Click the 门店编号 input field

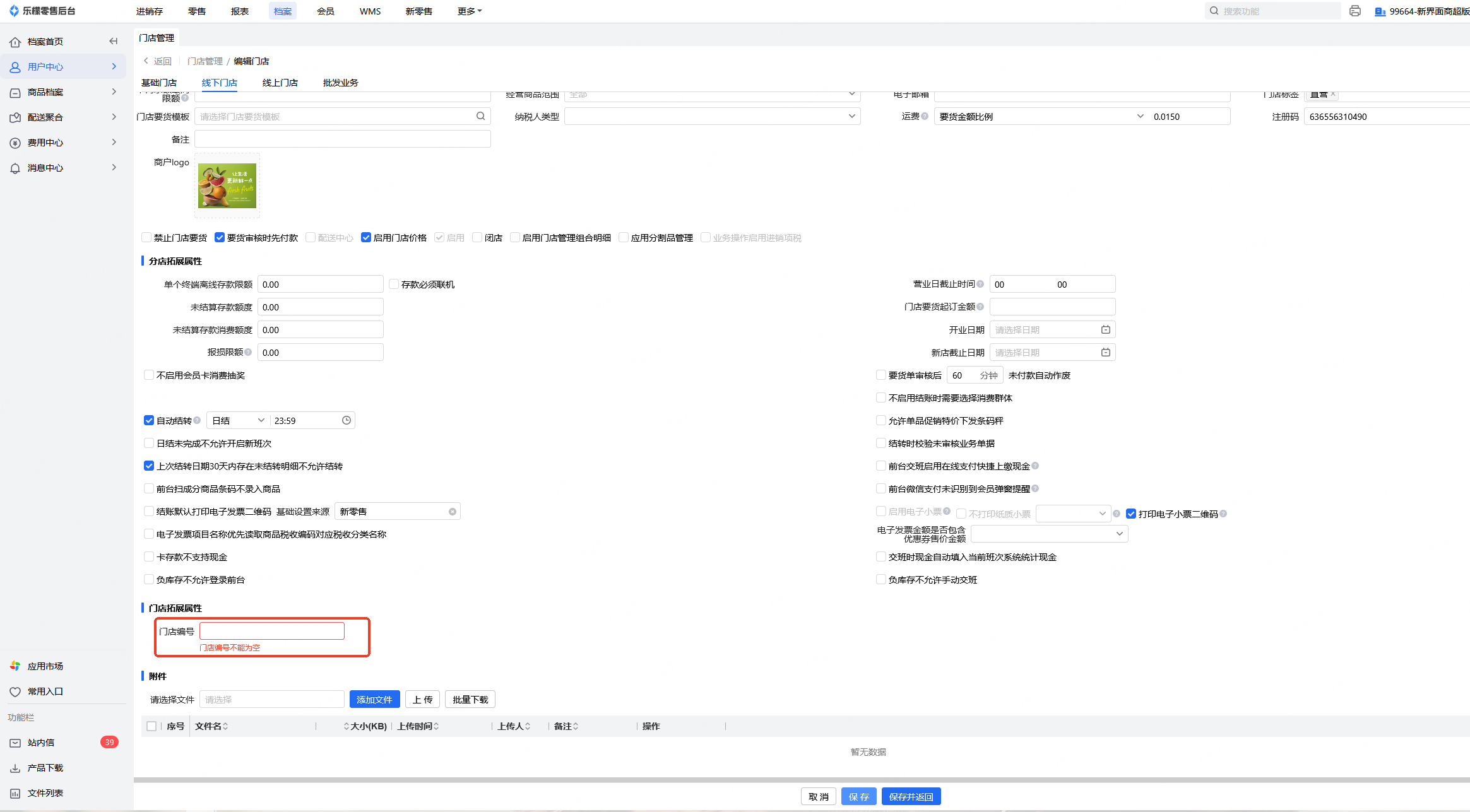(x=271, y=631)
